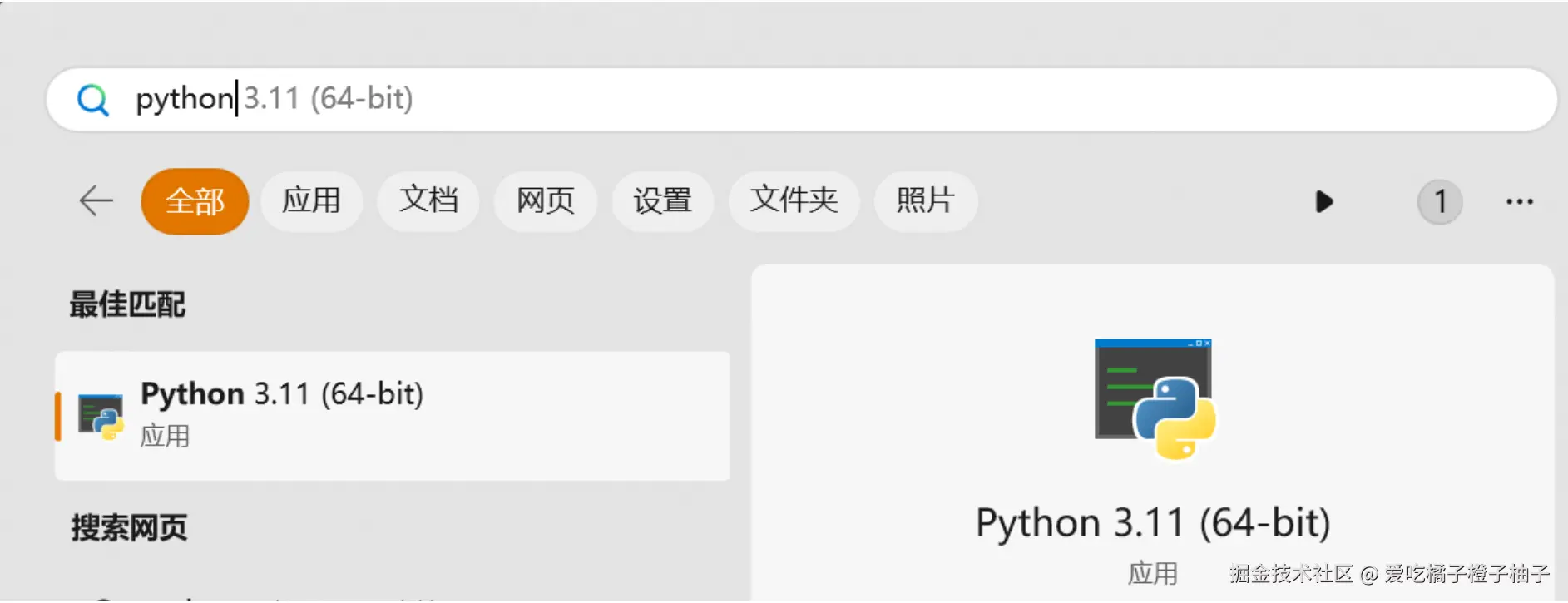The height and width of the screenshot is (603, 1568).
Task: Click the Python console icon beside the result
Action: point(100,413)
